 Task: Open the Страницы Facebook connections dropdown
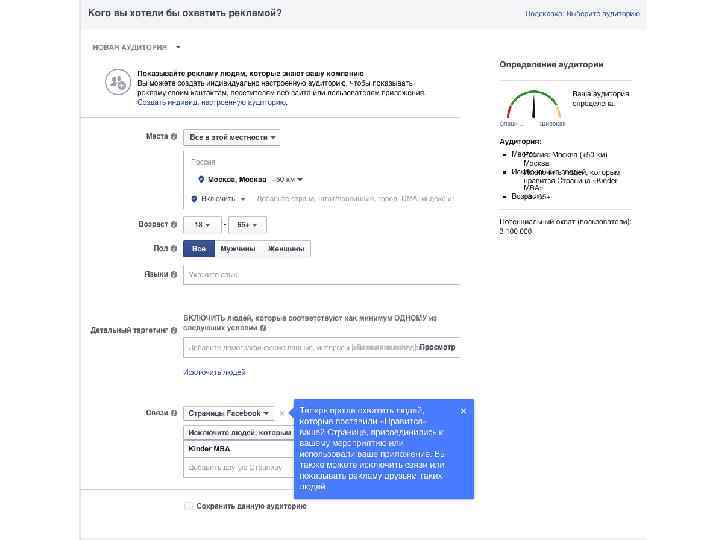click(x=229, y=413)
